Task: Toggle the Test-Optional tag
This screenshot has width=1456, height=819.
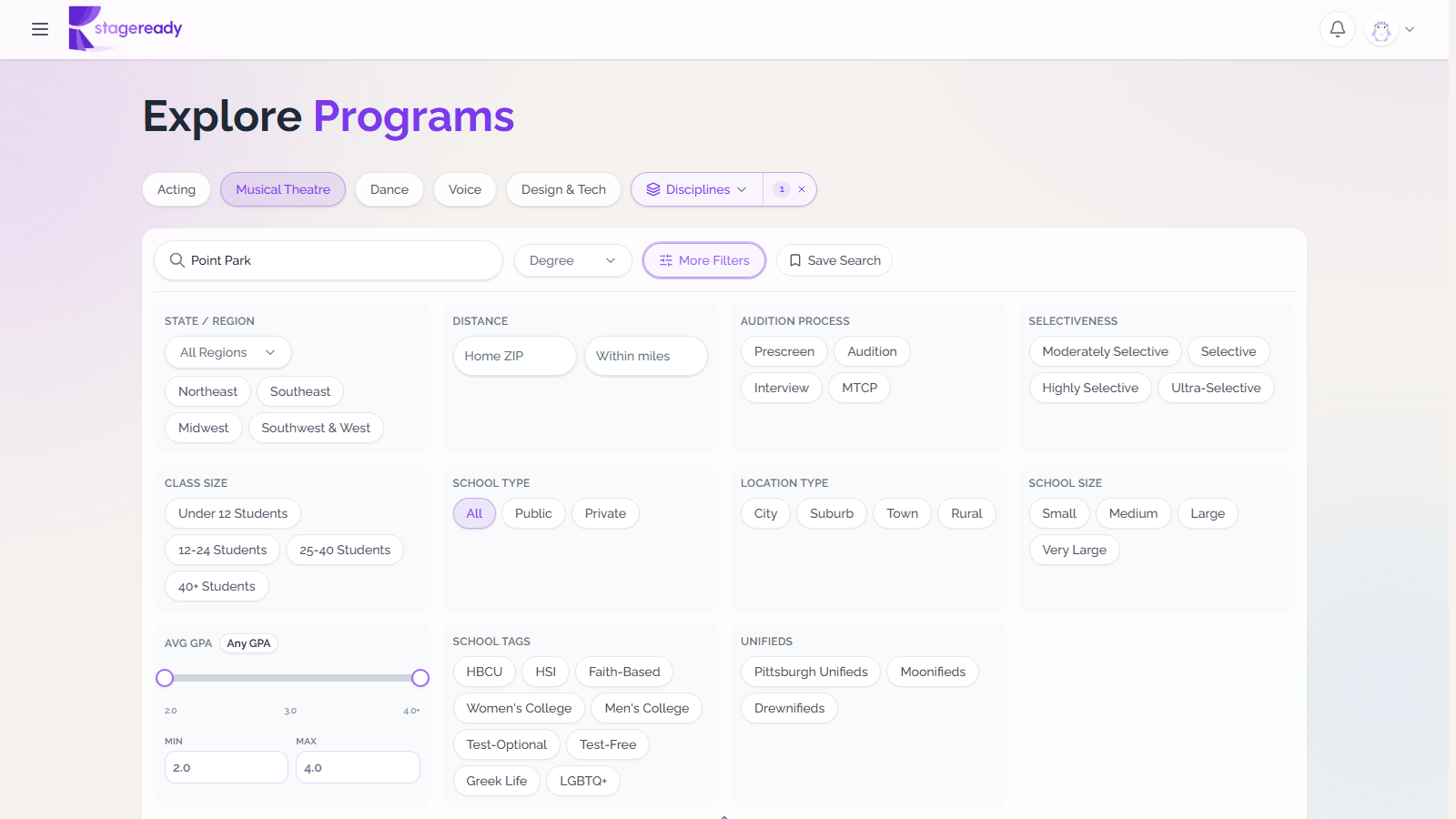Action: point(507,744)
